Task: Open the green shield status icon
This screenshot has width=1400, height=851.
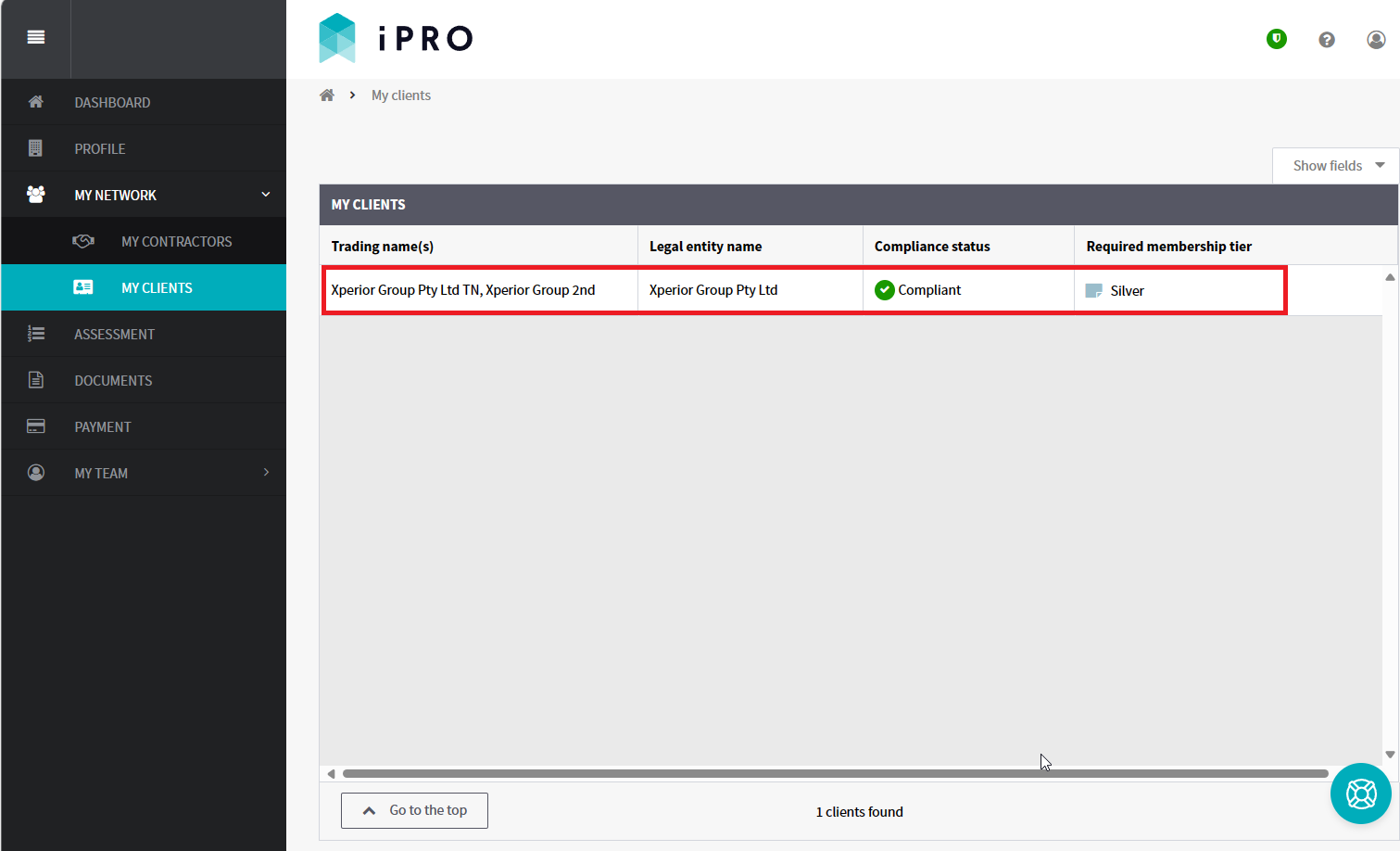Action: (1277, 39)
